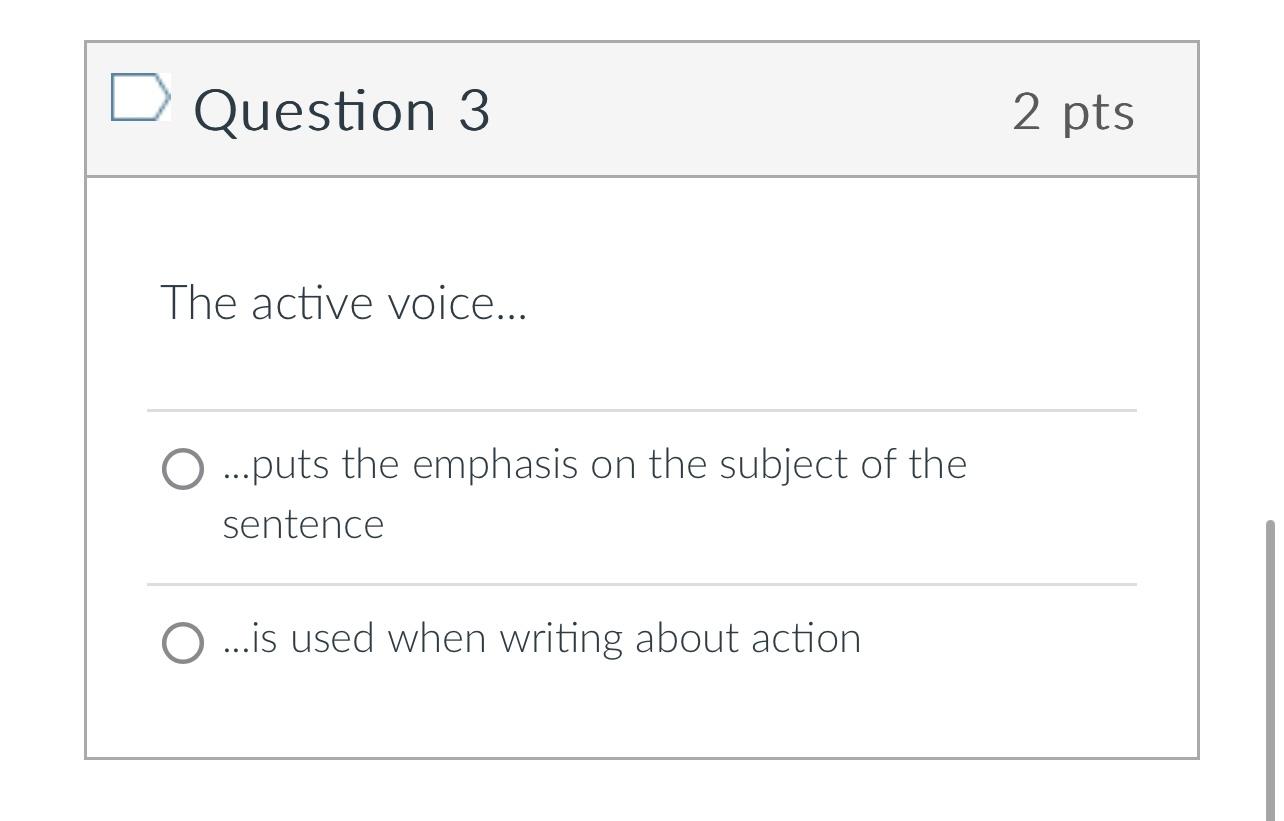Viewport: 1284px width, 821px height.
Task: Click the second answer's circular selector
Action: [x=183, y=641]
